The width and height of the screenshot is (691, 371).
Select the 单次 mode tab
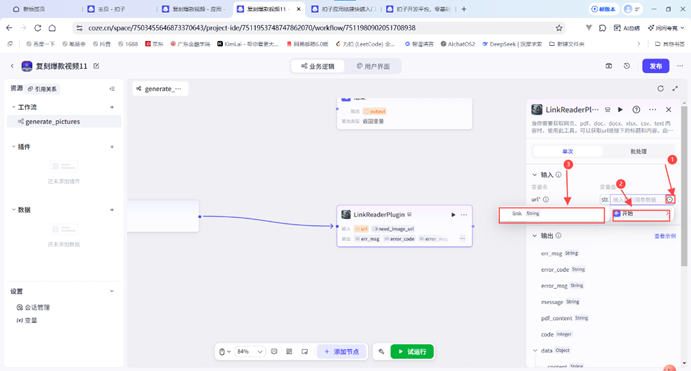(568, 152)
